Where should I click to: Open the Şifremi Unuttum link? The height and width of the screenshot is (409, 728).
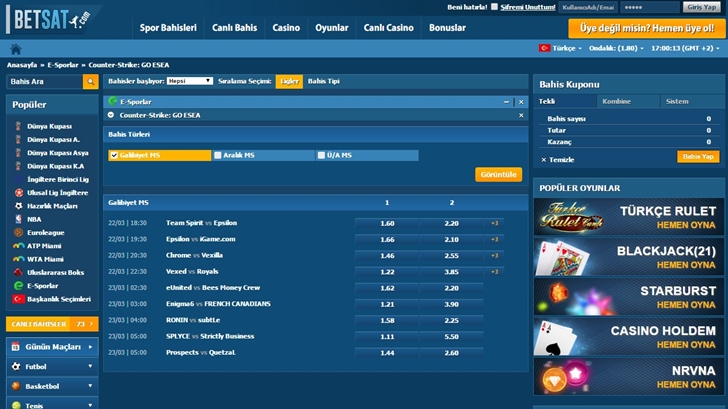tap(528, 7)
